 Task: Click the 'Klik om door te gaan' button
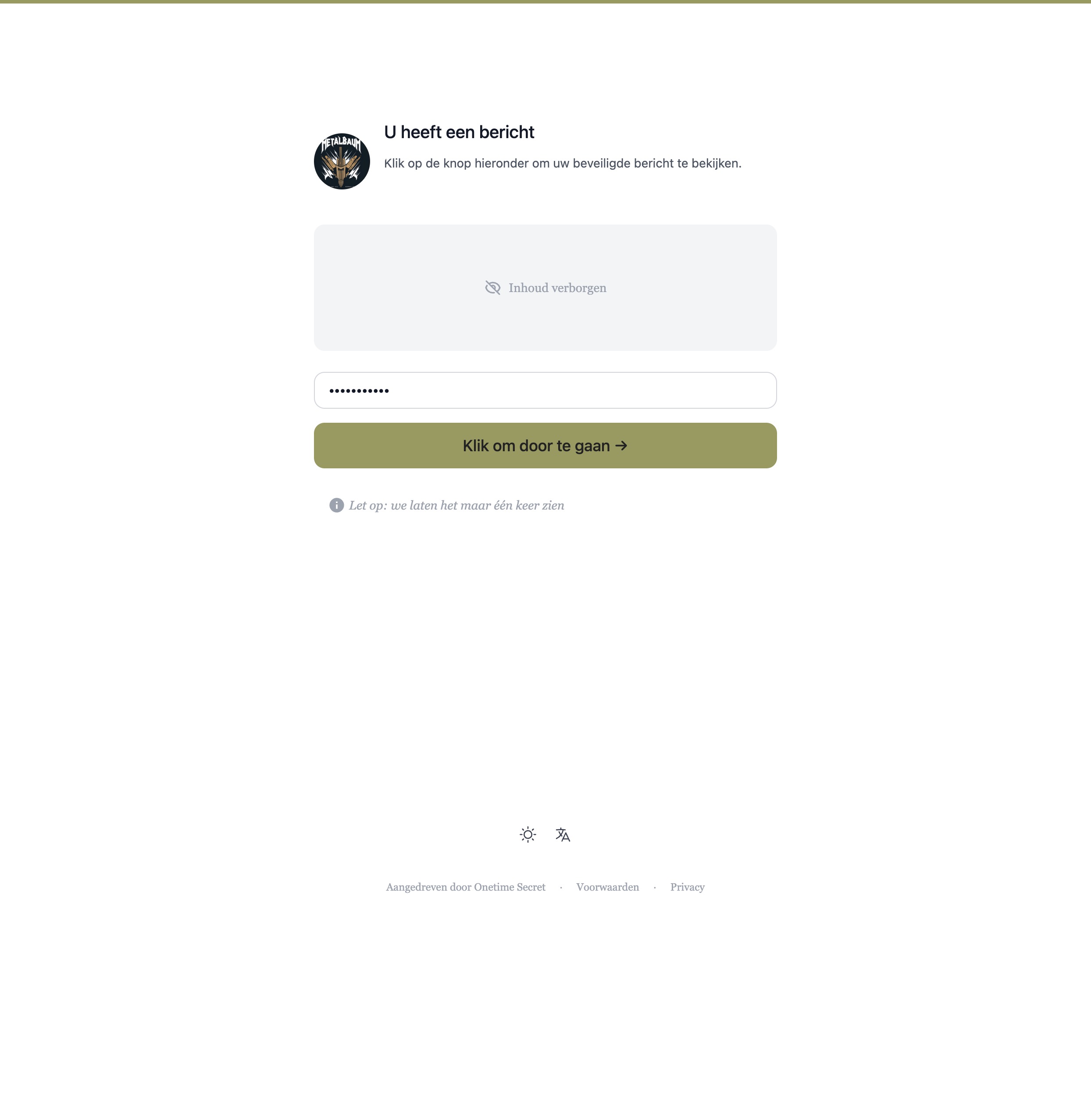click(x=545, y=446)
